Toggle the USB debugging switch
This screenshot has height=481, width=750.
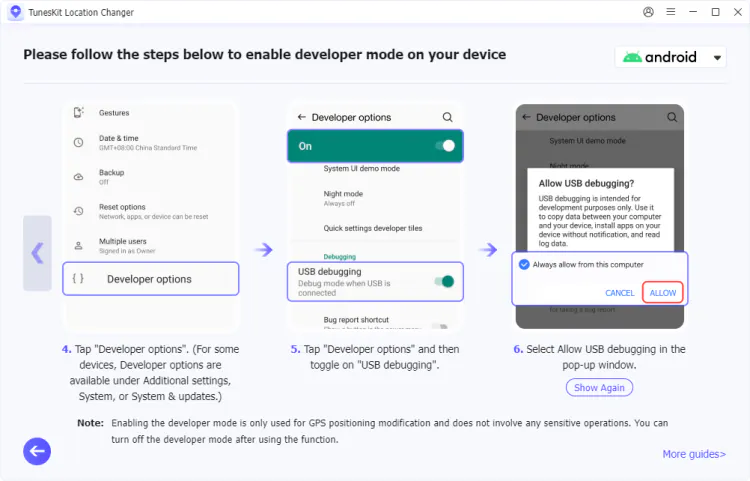[444, 281]
